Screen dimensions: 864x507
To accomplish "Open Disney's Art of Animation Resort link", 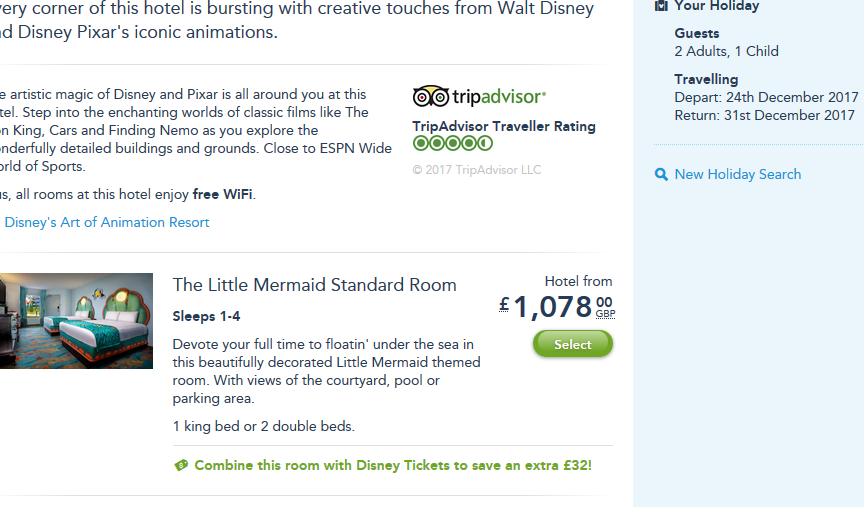I will (x=107, y=222).
